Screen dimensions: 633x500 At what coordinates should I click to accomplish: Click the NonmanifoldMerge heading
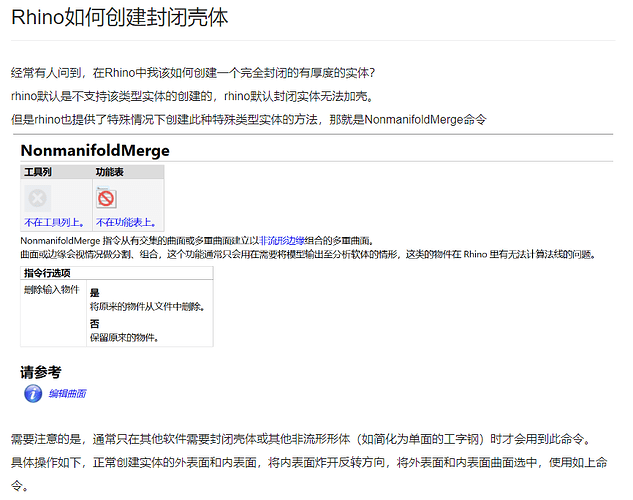pos(95,151)
